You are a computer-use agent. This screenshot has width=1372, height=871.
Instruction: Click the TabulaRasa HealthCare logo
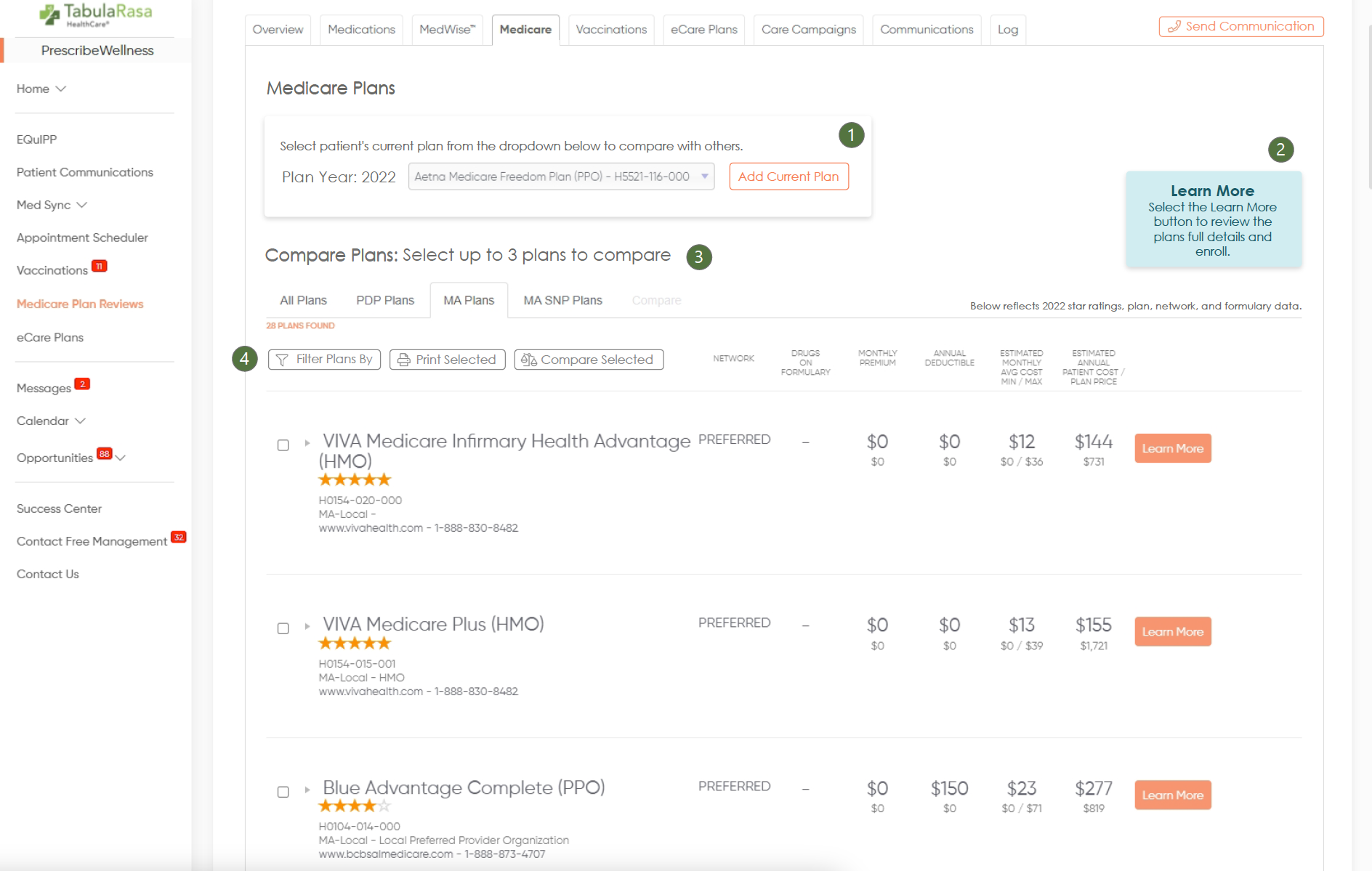[x=95, y=15]
